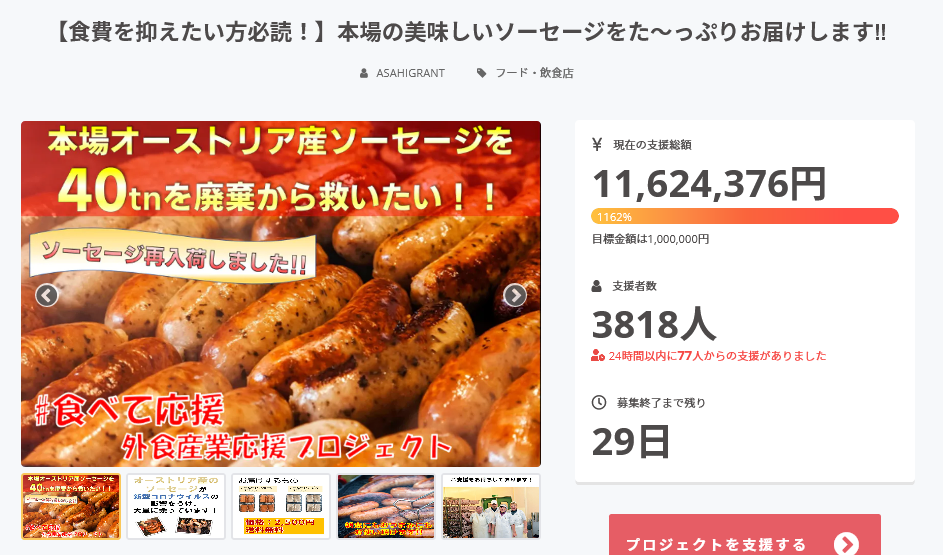
Task: Click the next slide arrow on carousel
Action: (515, 295)
